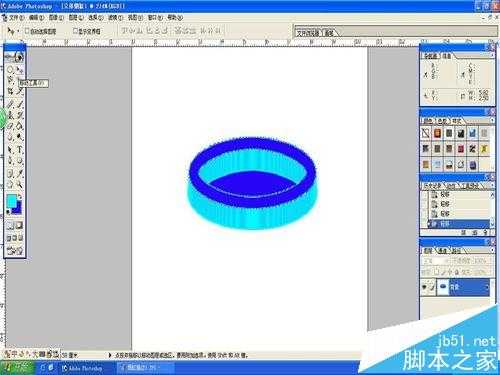The height and width of the screenshot is (375, 500).
Task: Select the Dodge tool
Action: click(x=20, y=137)
